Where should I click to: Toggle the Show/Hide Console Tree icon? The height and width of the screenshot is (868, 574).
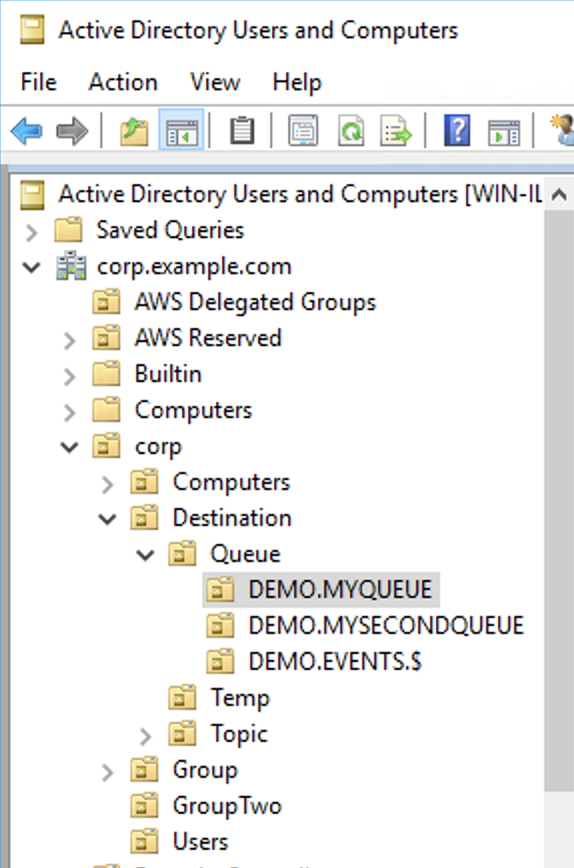click(x=182, y=130)
